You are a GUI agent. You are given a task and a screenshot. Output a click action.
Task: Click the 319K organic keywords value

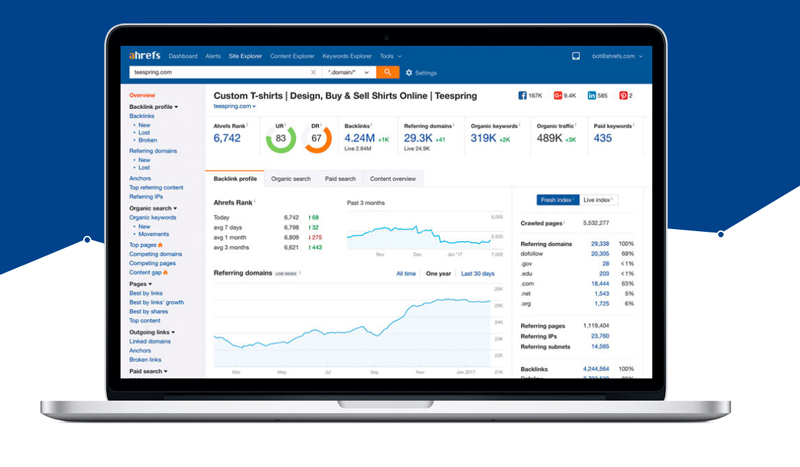coord(484,138)
